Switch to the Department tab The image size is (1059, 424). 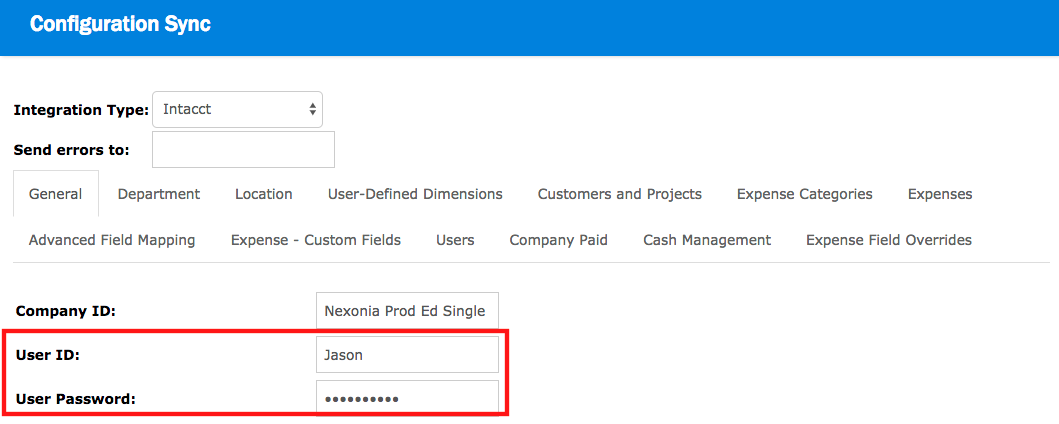[159, 194]
